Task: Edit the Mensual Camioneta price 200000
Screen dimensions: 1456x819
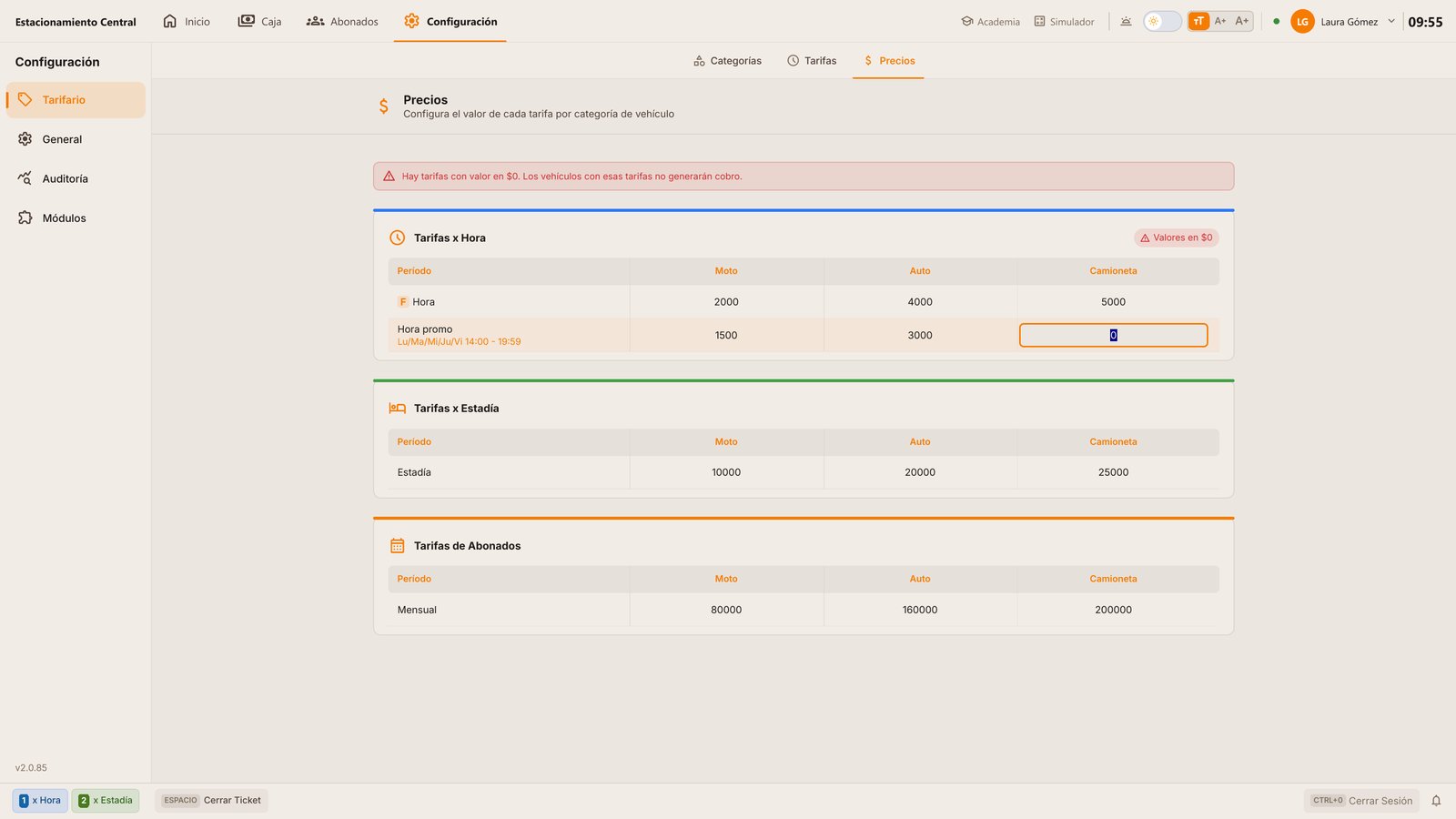Action: [1113, 610]
